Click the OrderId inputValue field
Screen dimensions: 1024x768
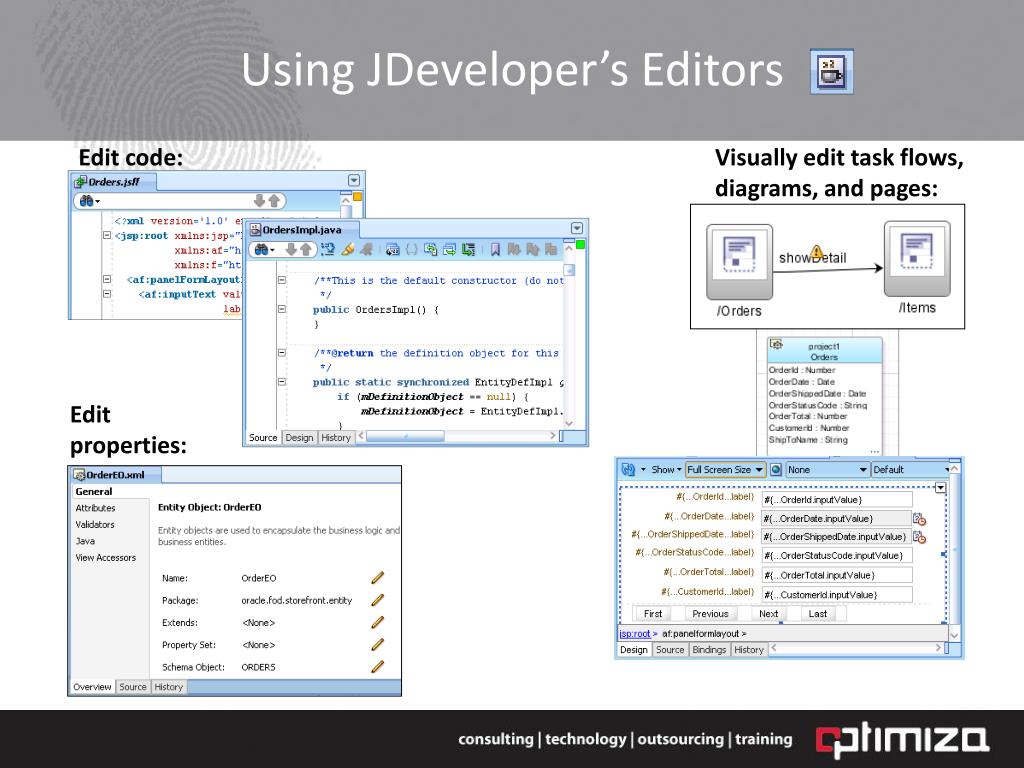click(837, 500)
